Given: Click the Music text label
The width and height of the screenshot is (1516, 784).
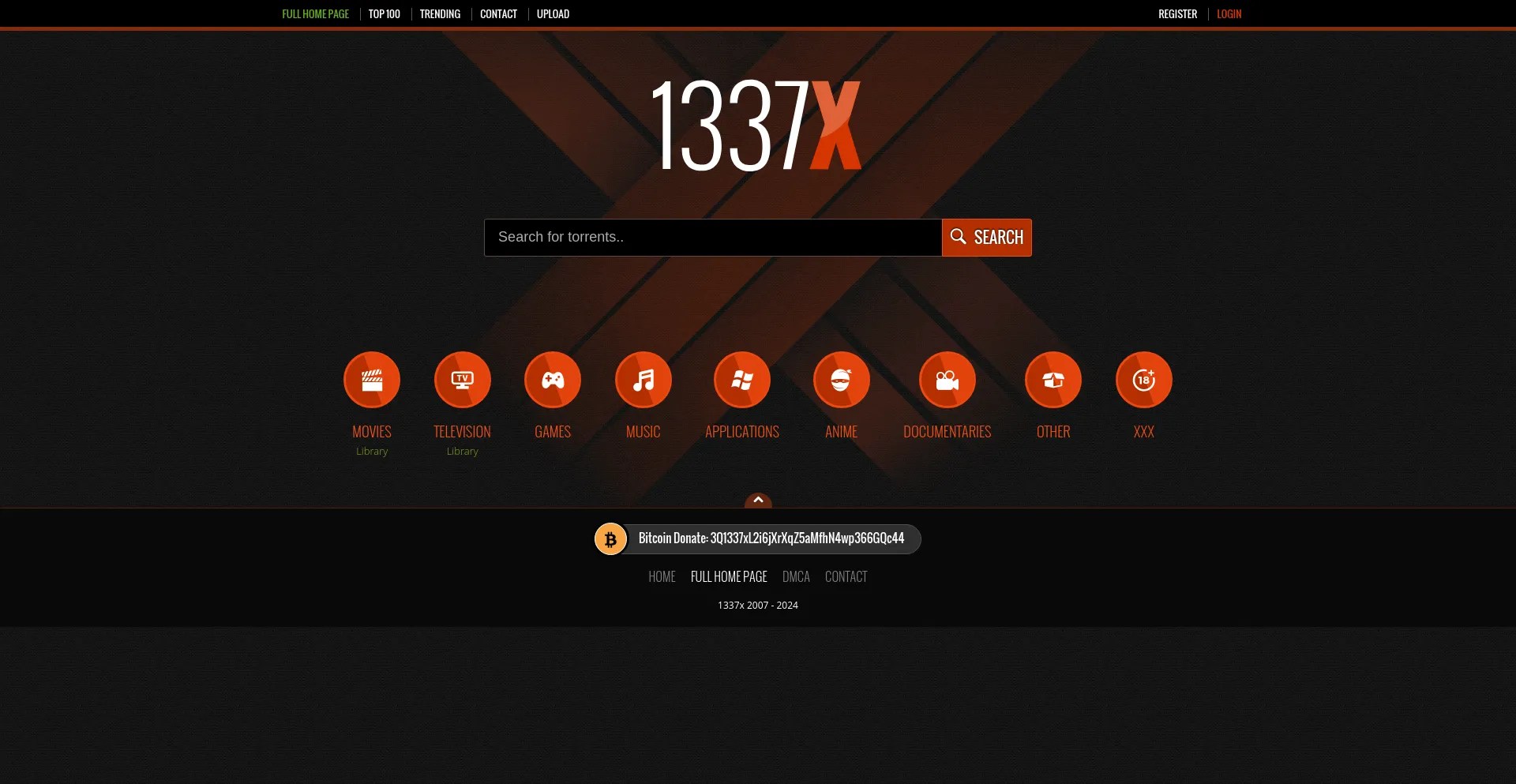Looking at the screenshot, I should click(x=644, y=432).
